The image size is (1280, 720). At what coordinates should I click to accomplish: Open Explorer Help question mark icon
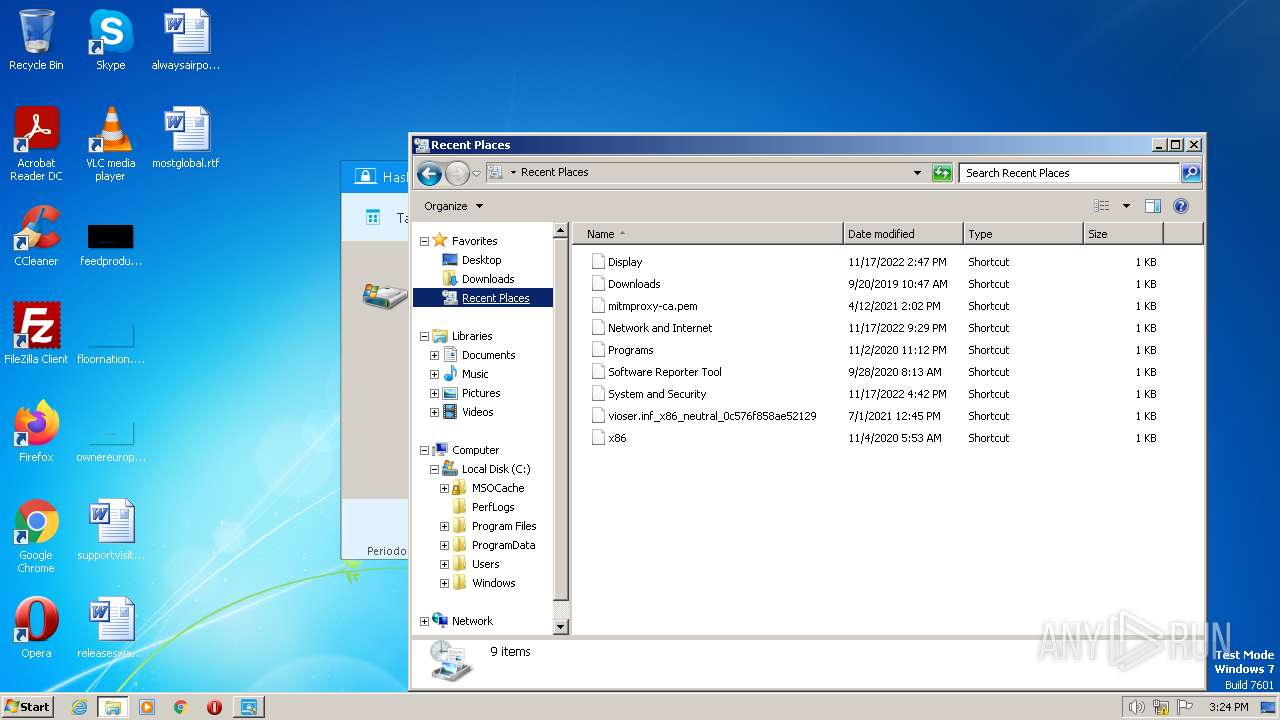pos(1180,206)
